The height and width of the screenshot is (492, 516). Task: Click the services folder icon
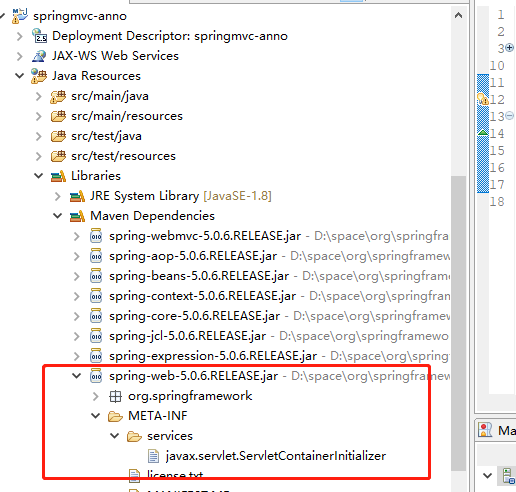click(x=134, y=436)
